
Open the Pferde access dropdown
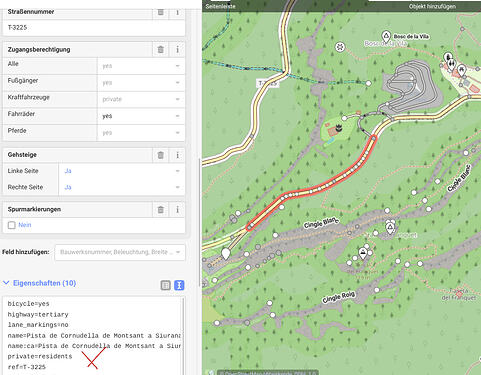pyautogui.click(x=141, y=133)
